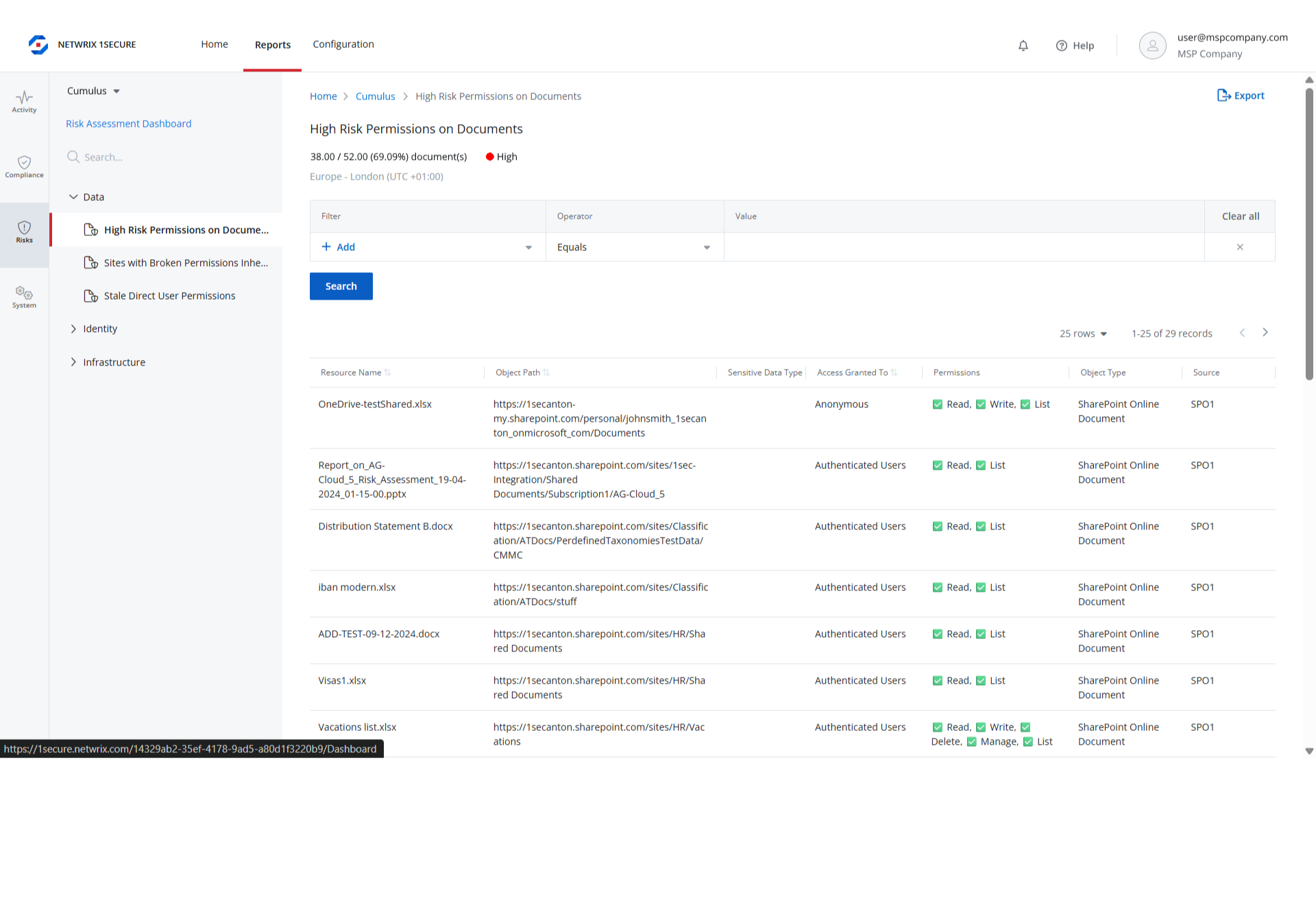1316x912 pixels.
Task: Expand the Identity tree section
Action: 73,328
